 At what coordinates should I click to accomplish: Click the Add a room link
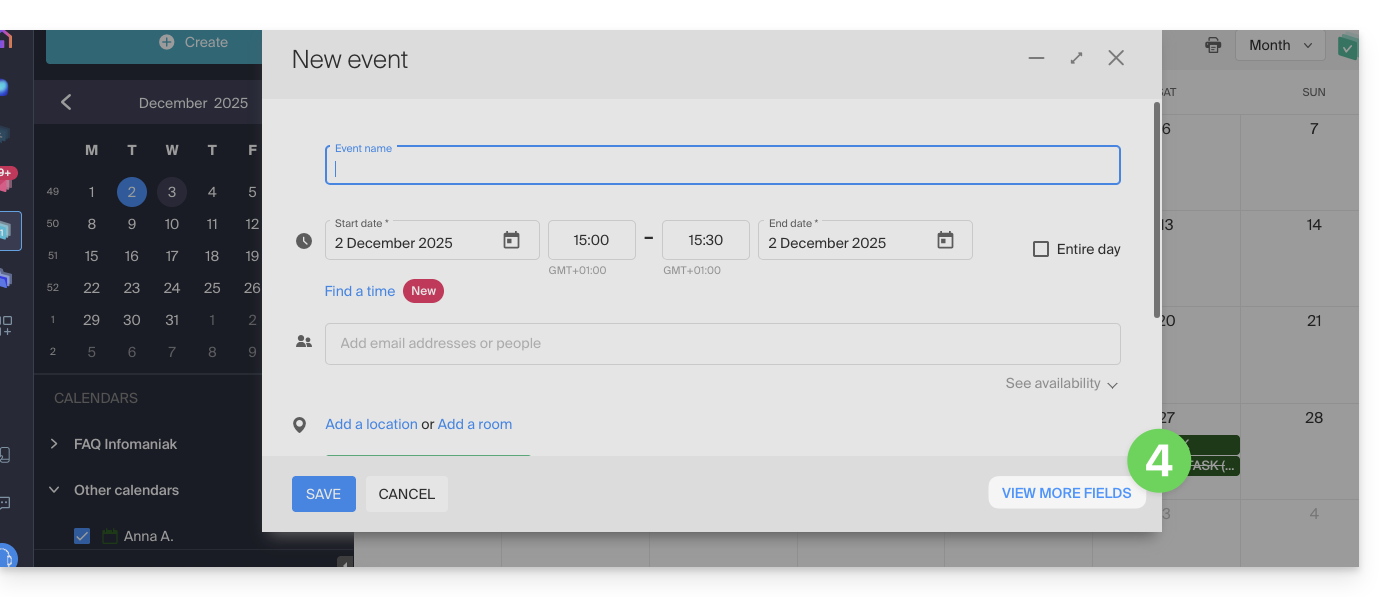click(474, 424)
